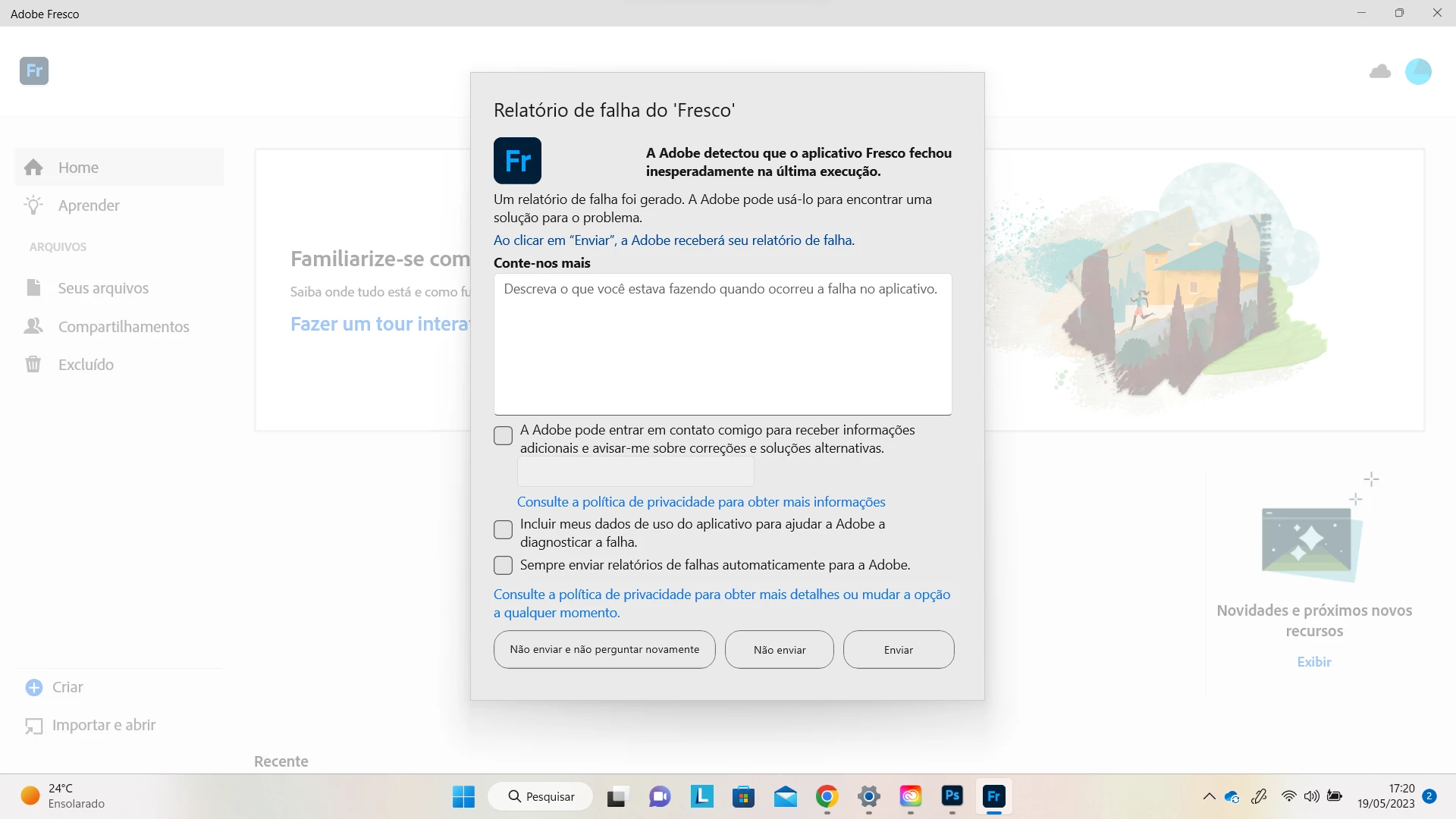Go to Compartilhamentos section
Viewport: 1456px width, 819px height.
tap(124, 327)
